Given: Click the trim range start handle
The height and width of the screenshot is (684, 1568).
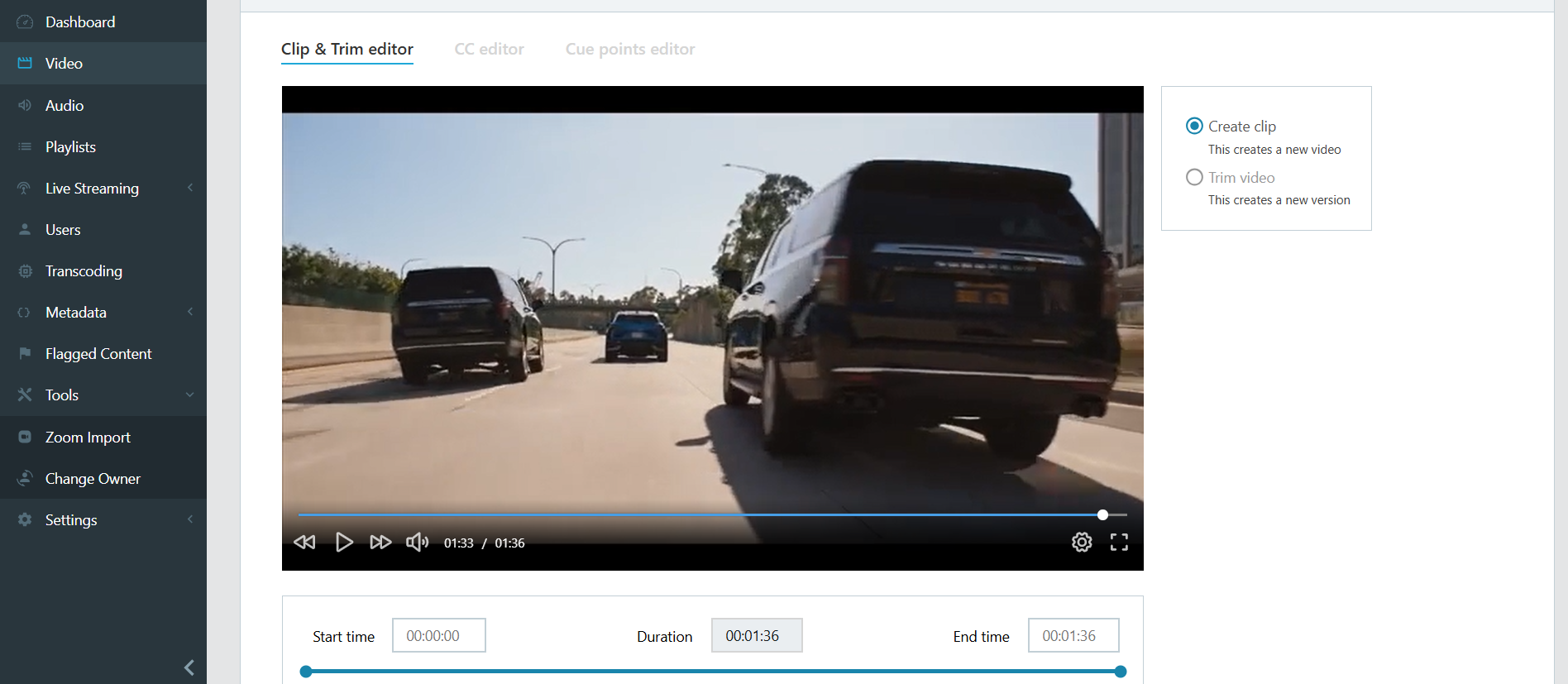Looking at the screenshot, I should point(306,672).
